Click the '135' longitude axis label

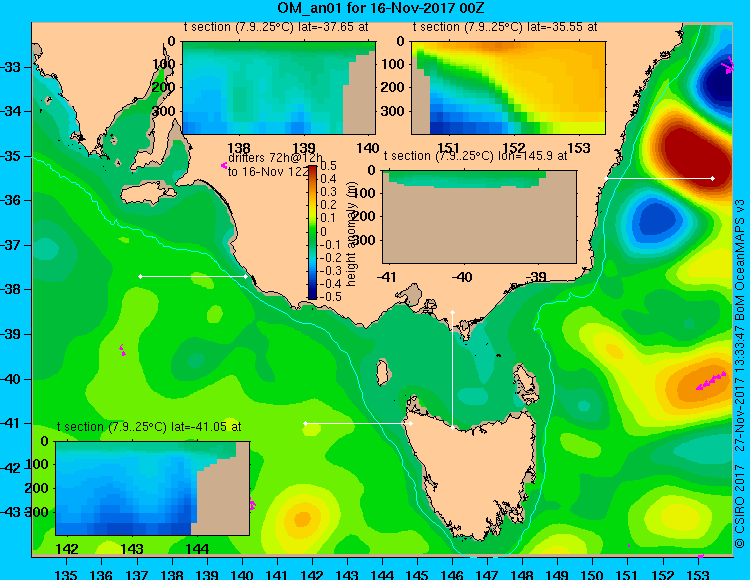[x=66, y=574]
